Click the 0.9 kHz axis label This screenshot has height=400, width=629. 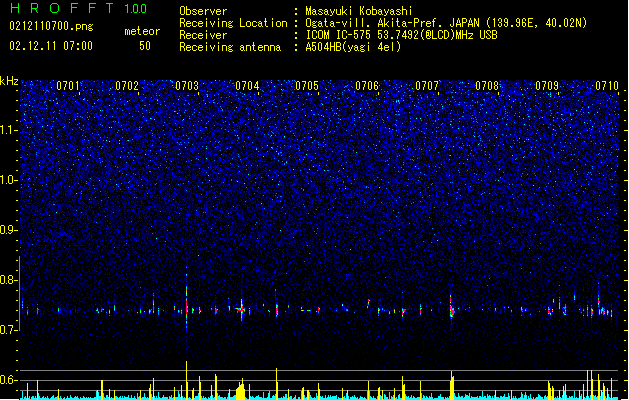click(9, 230)
